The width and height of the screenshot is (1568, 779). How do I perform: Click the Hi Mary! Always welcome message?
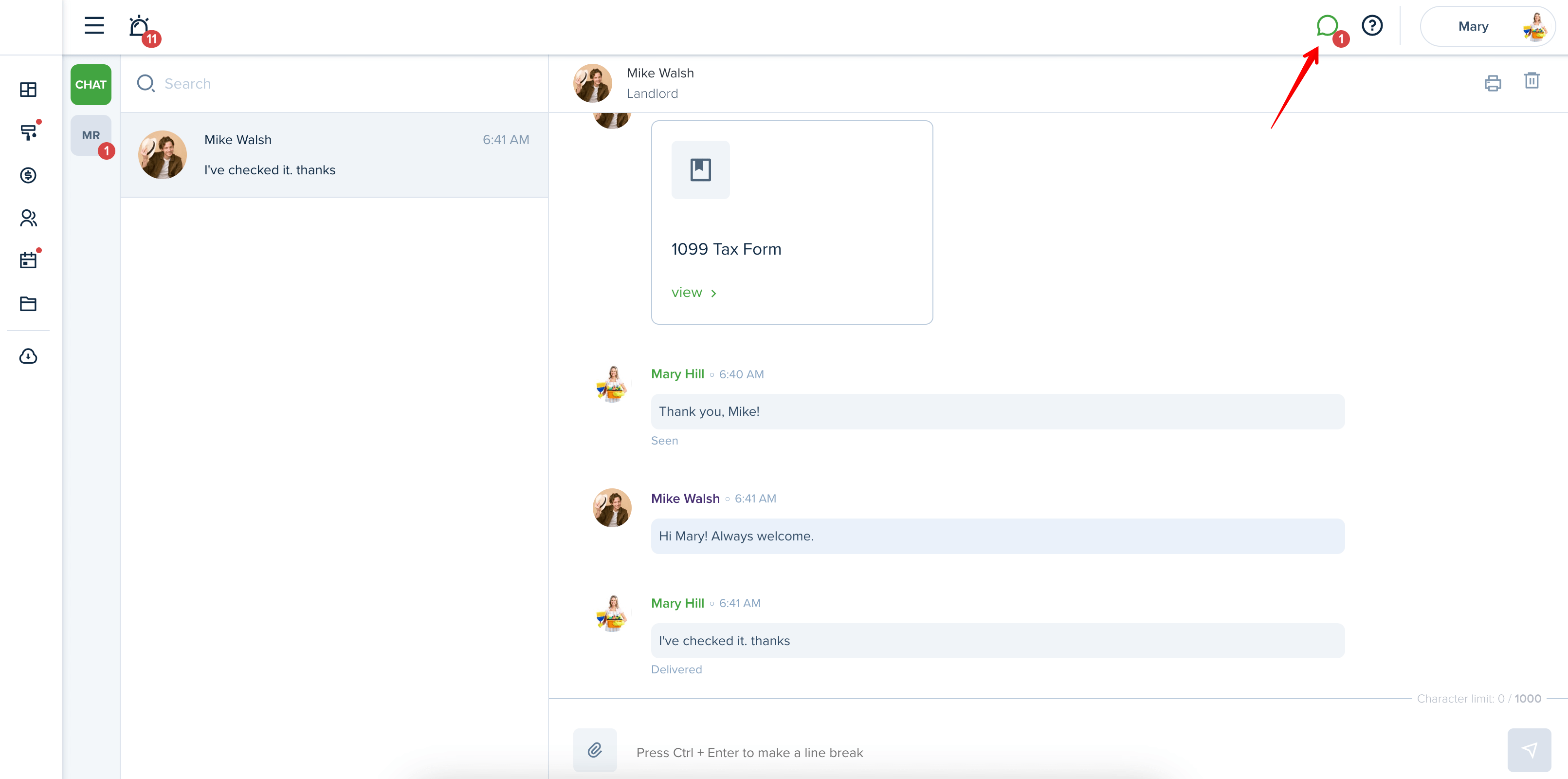coord(998,536)
